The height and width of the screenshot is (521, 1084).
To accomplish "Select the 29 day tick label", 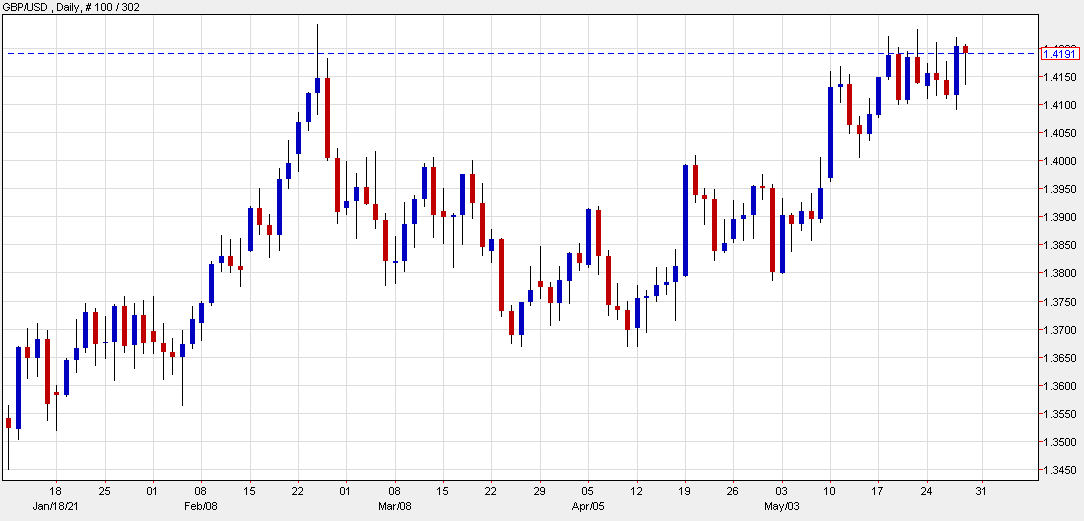I will tap(539, 491).
